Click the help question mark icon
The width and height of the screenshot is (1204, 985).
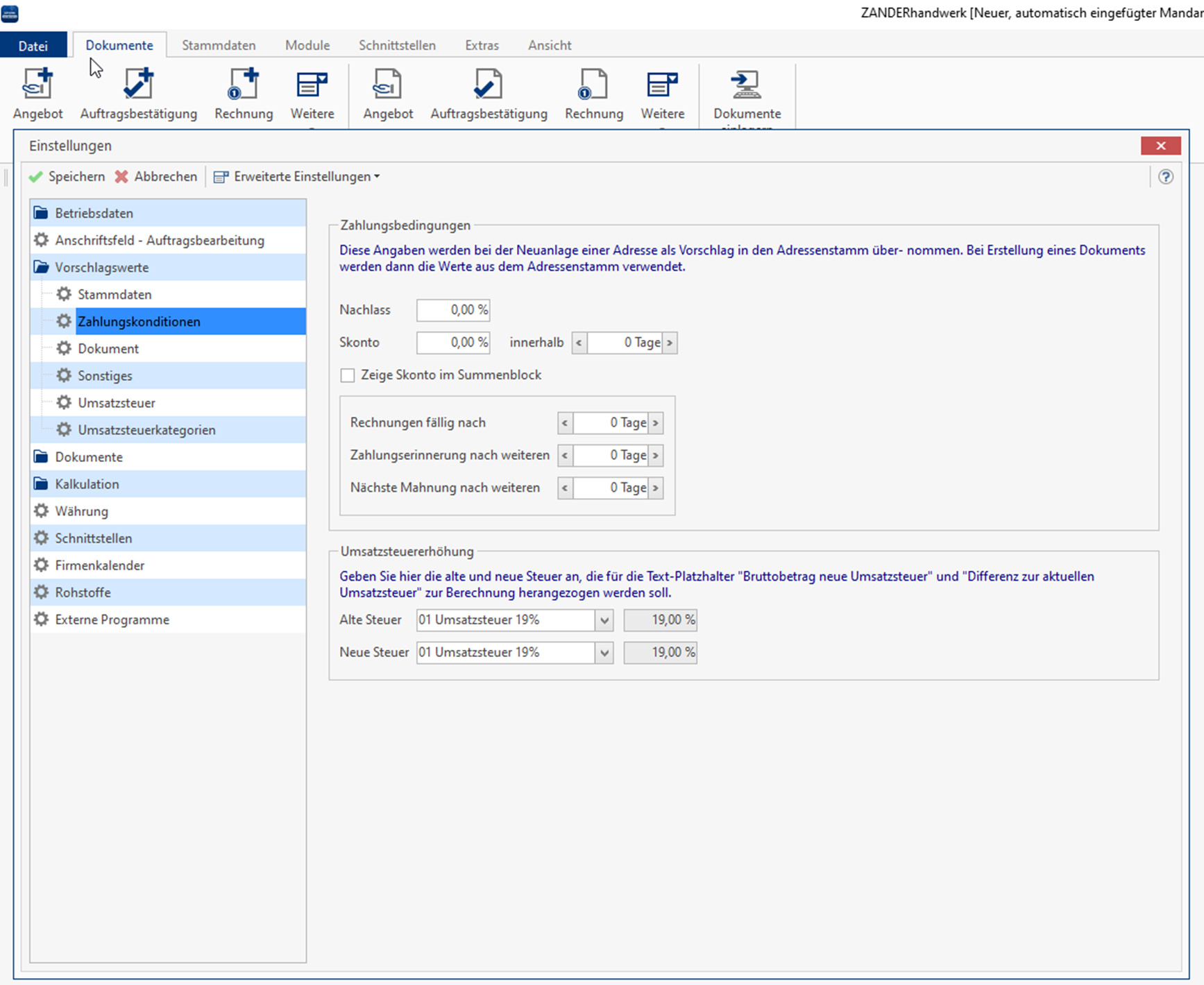tap(1166, 177)
